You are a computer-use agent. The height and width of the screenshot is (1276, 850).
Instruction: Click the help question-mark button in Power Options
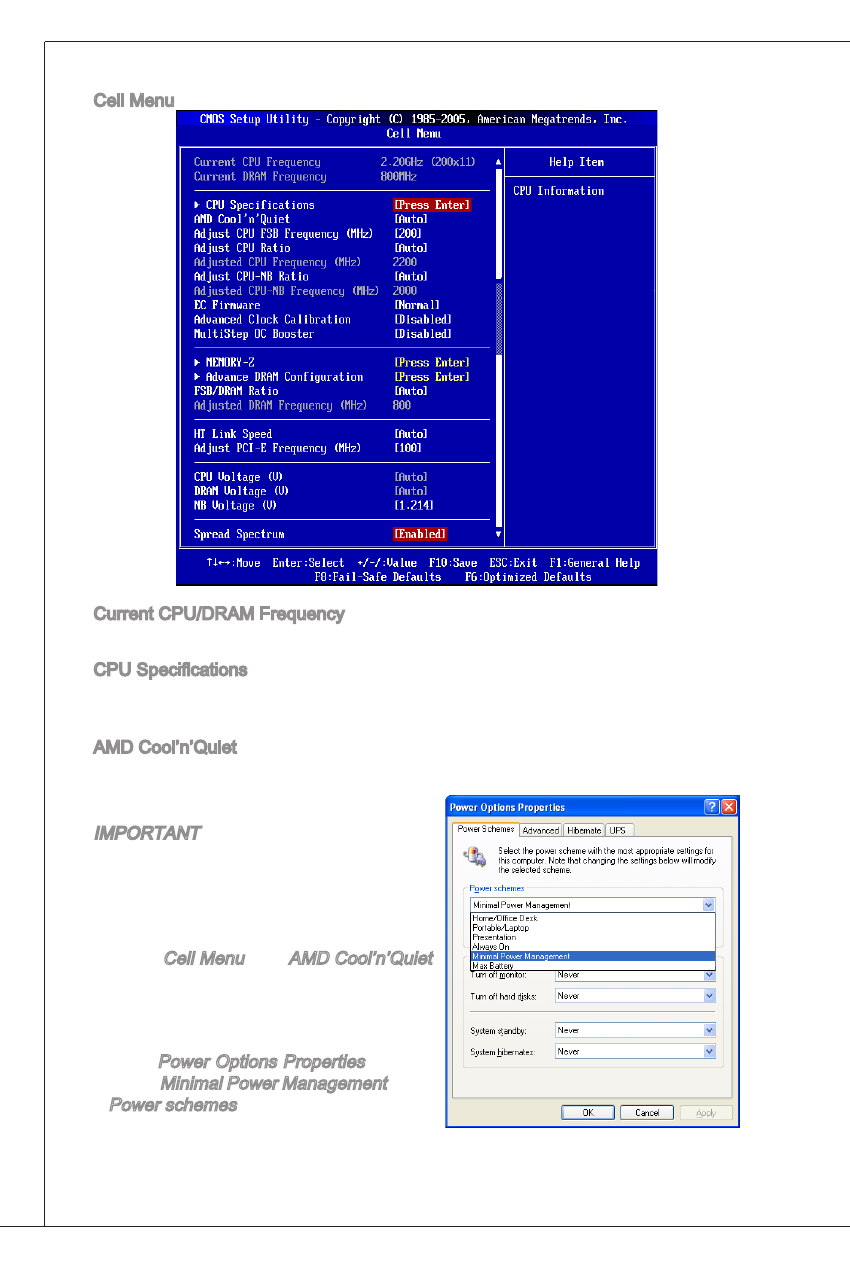click(711, 807)
